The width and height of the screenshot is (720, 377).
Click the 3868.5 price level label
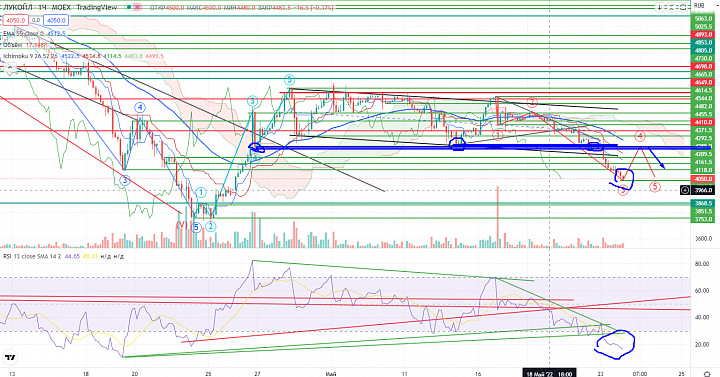tap(703, 203)
